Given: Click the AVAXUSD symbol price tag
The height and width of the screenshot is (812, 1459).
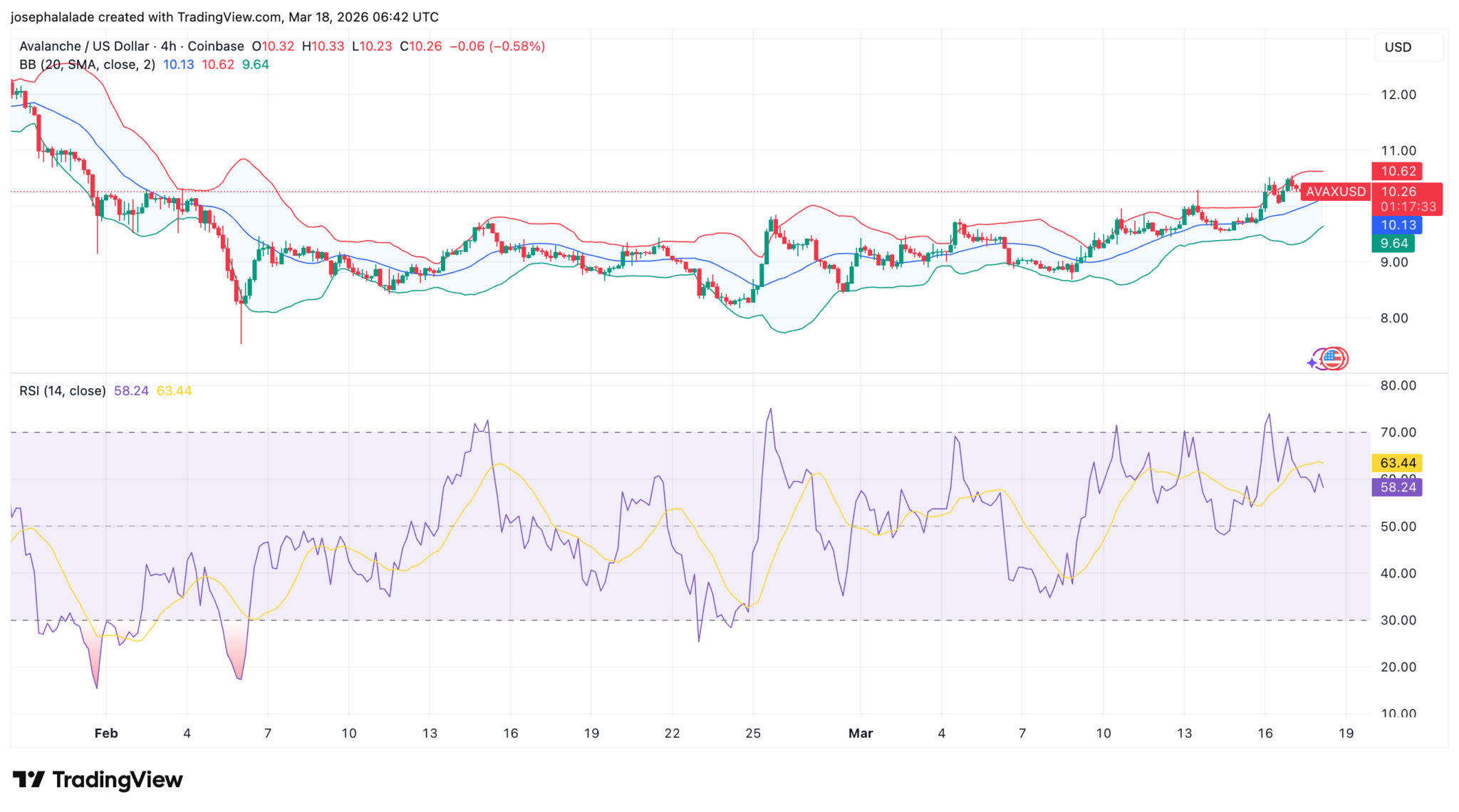Looking at the screenshot, I should pos(1335,192).
